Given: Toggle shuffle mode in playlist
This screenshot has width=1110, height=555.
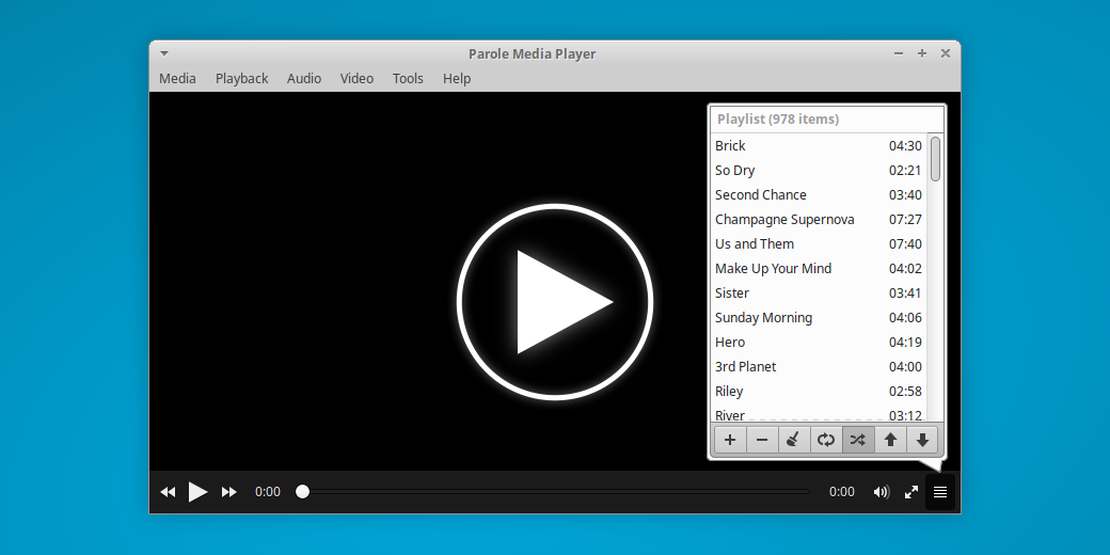Looking at the screenshot, I should coord(858,440).
